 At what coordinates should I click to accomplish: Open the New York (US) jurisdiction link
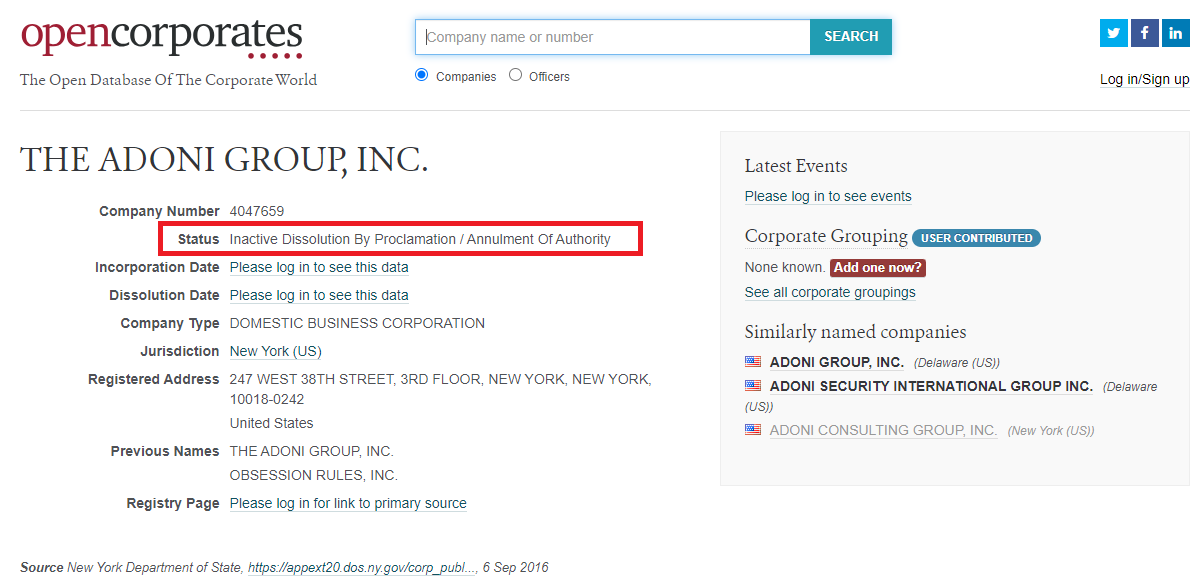point(275,352)
